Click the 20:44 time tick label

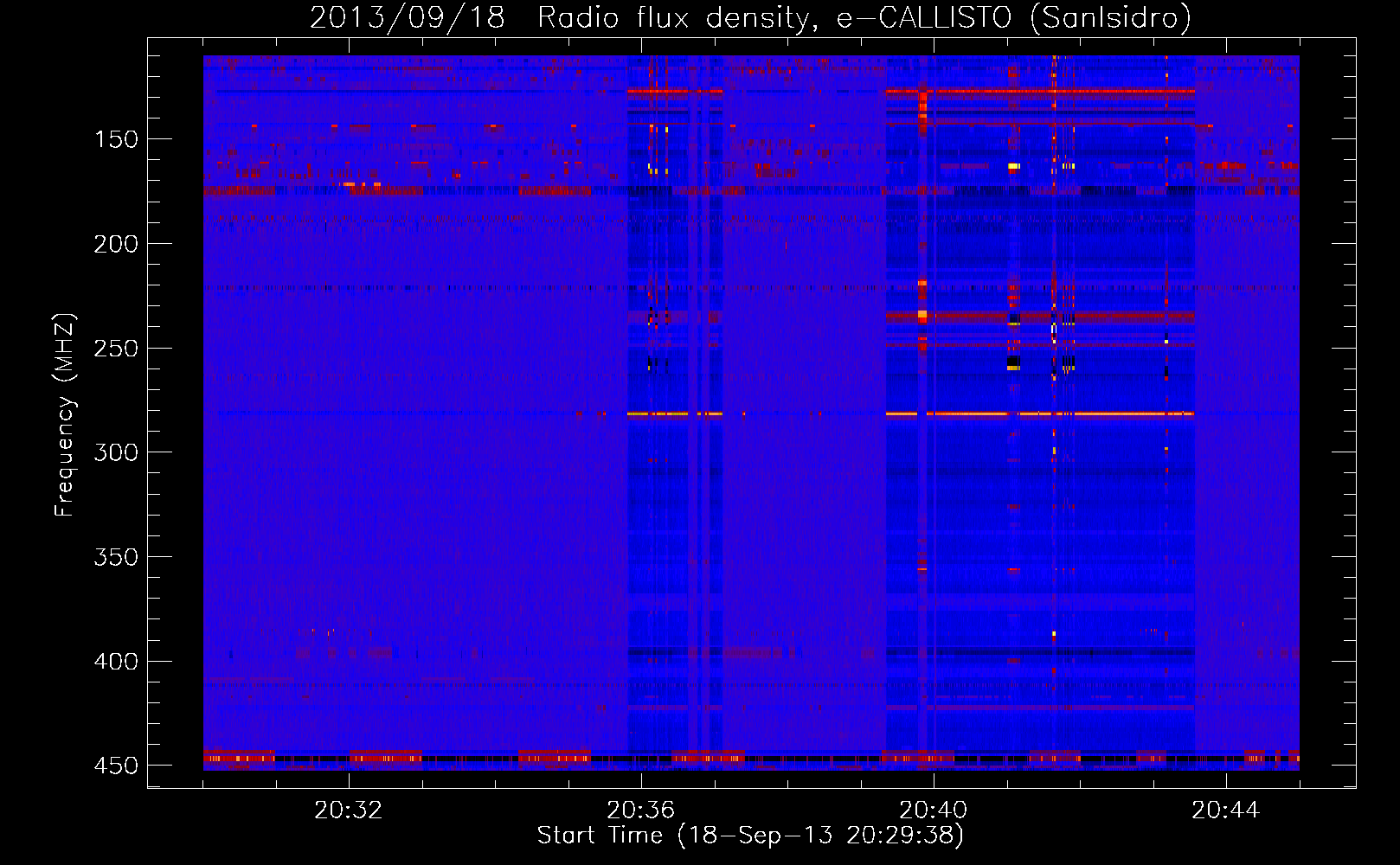point(1225,811)
